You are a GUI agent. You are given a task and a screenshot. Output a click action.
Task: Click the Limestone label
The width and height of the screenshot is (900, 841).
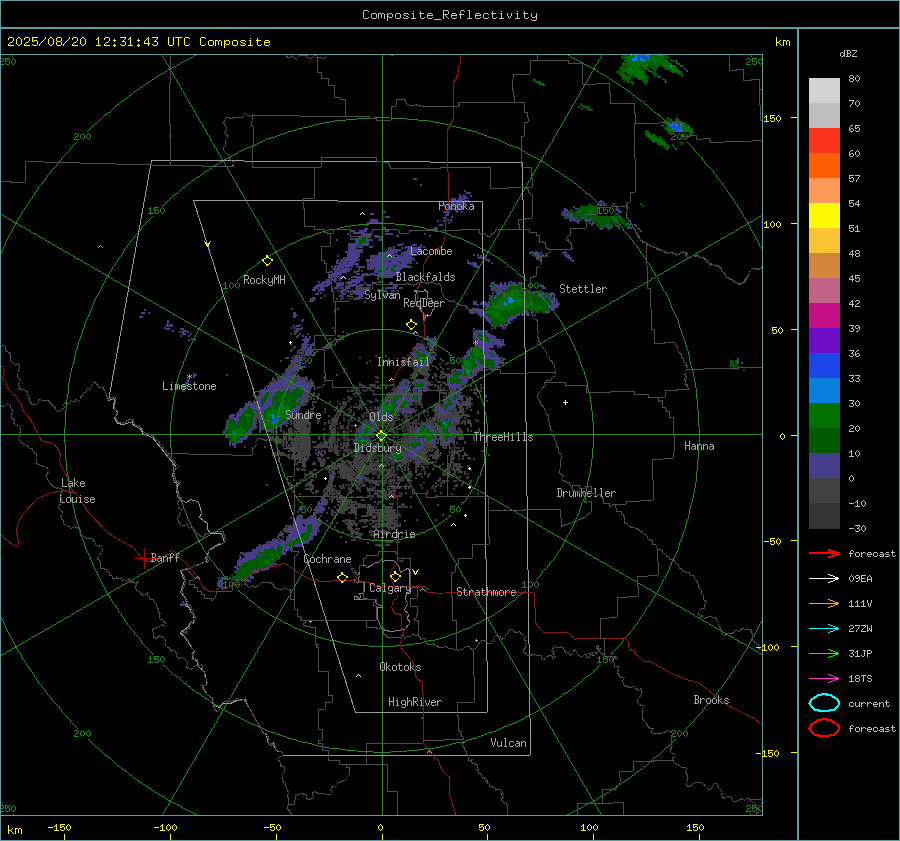point(189,386)
